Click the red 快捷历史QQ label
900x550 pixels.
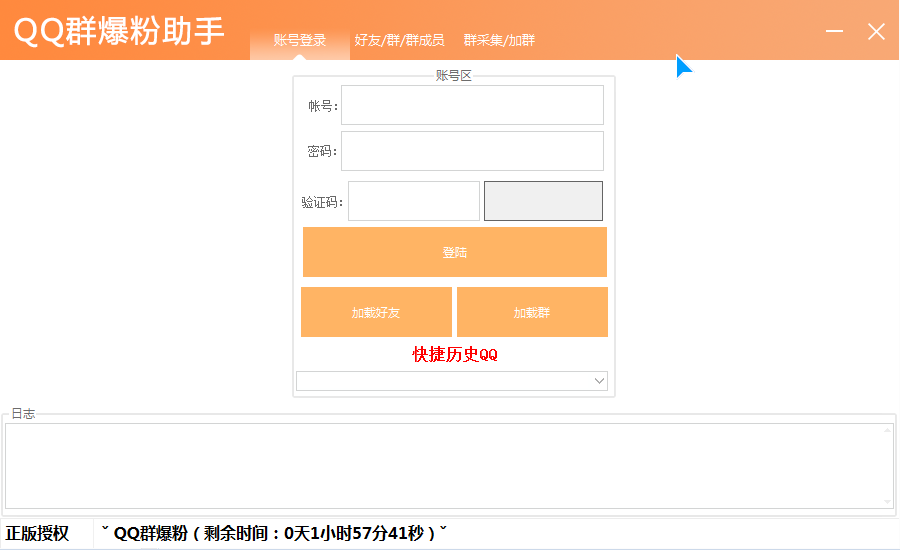[455, 355]
